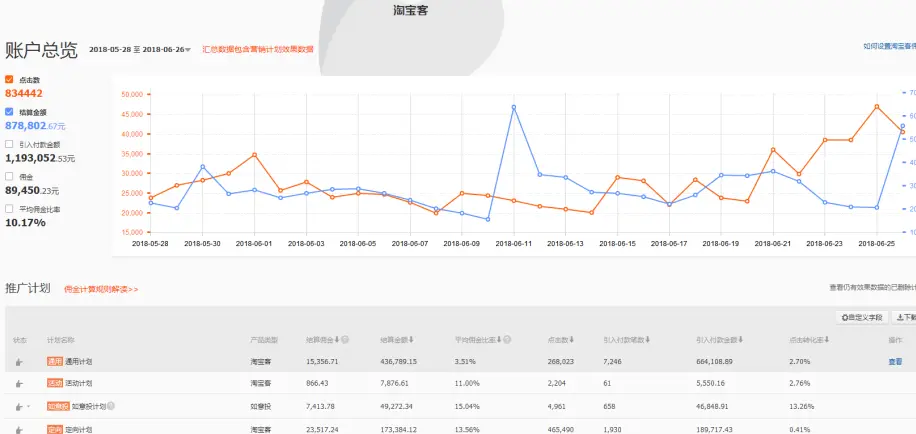Click the 下载 download button
Screen dimensions: 916x434
point(904,317)
